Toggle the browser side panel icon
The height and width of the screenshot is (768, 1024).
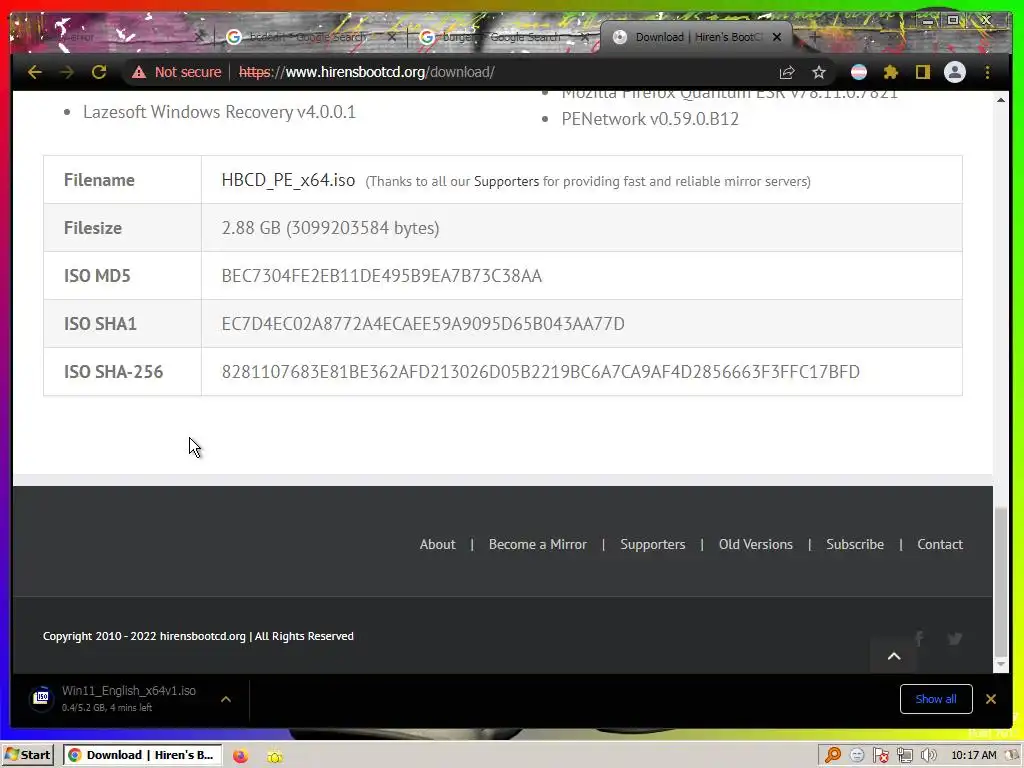pyautogui.click(x=922, y=72)
